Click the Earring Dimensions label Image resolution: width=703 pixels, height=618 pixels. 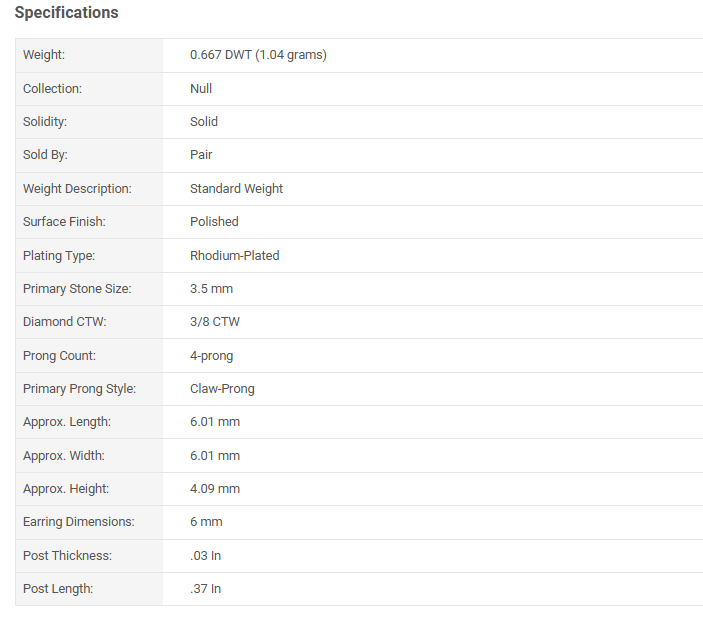tap(78, 522)
